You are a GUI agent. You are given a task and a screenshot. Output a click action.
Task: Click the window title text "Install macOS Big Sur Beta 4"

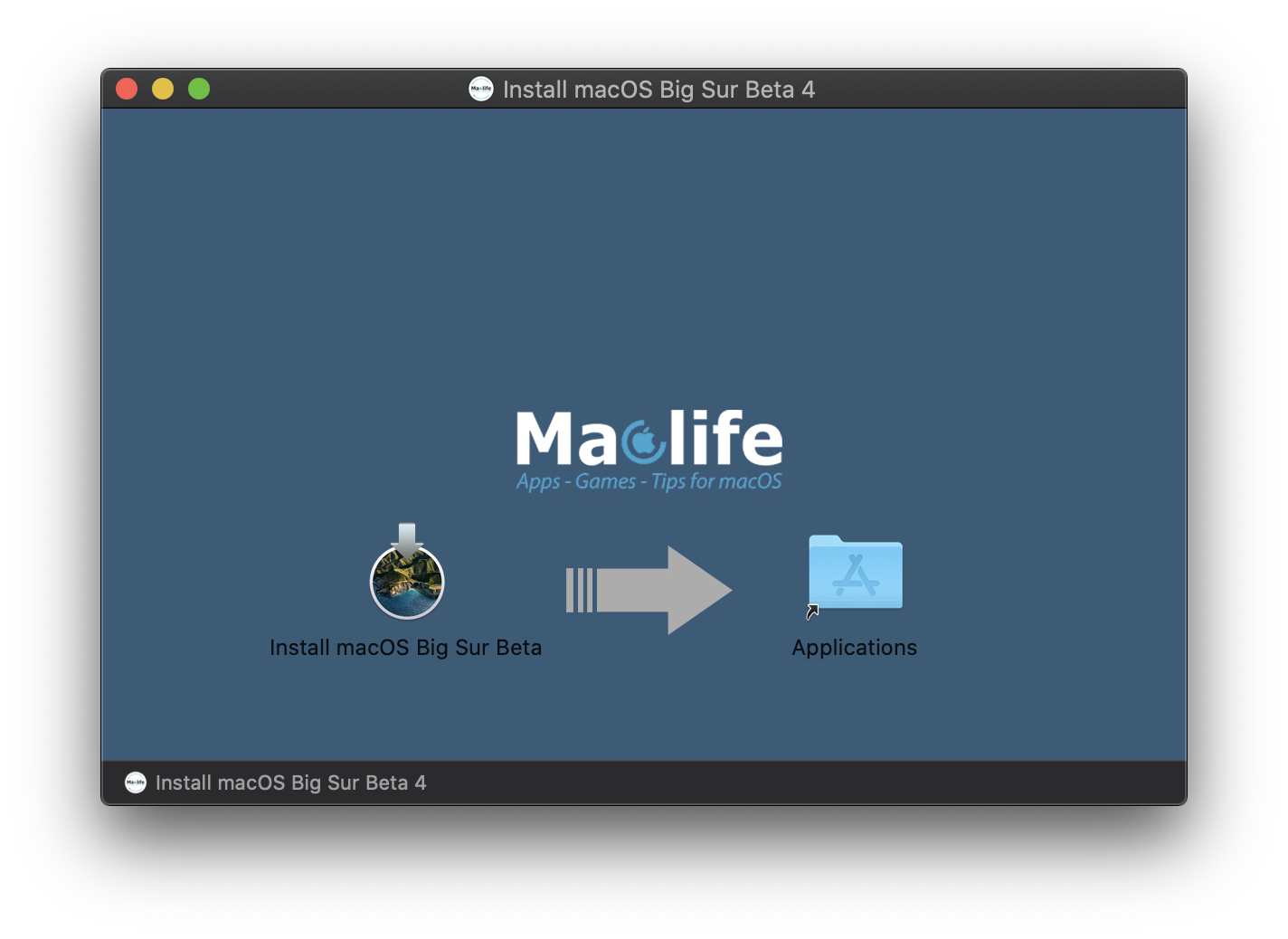pyautogui.click(x=658, y=90)
